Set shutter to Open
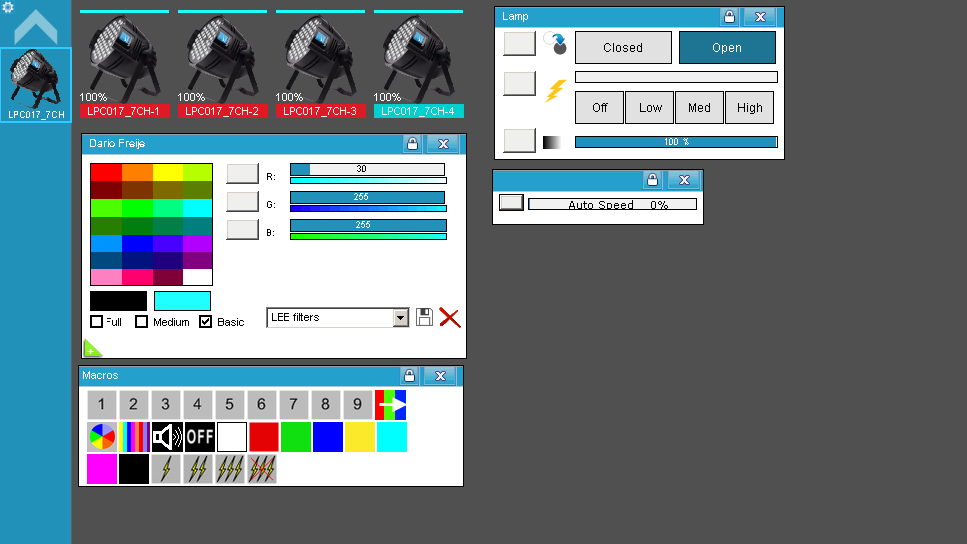 [x=727, y=47]
